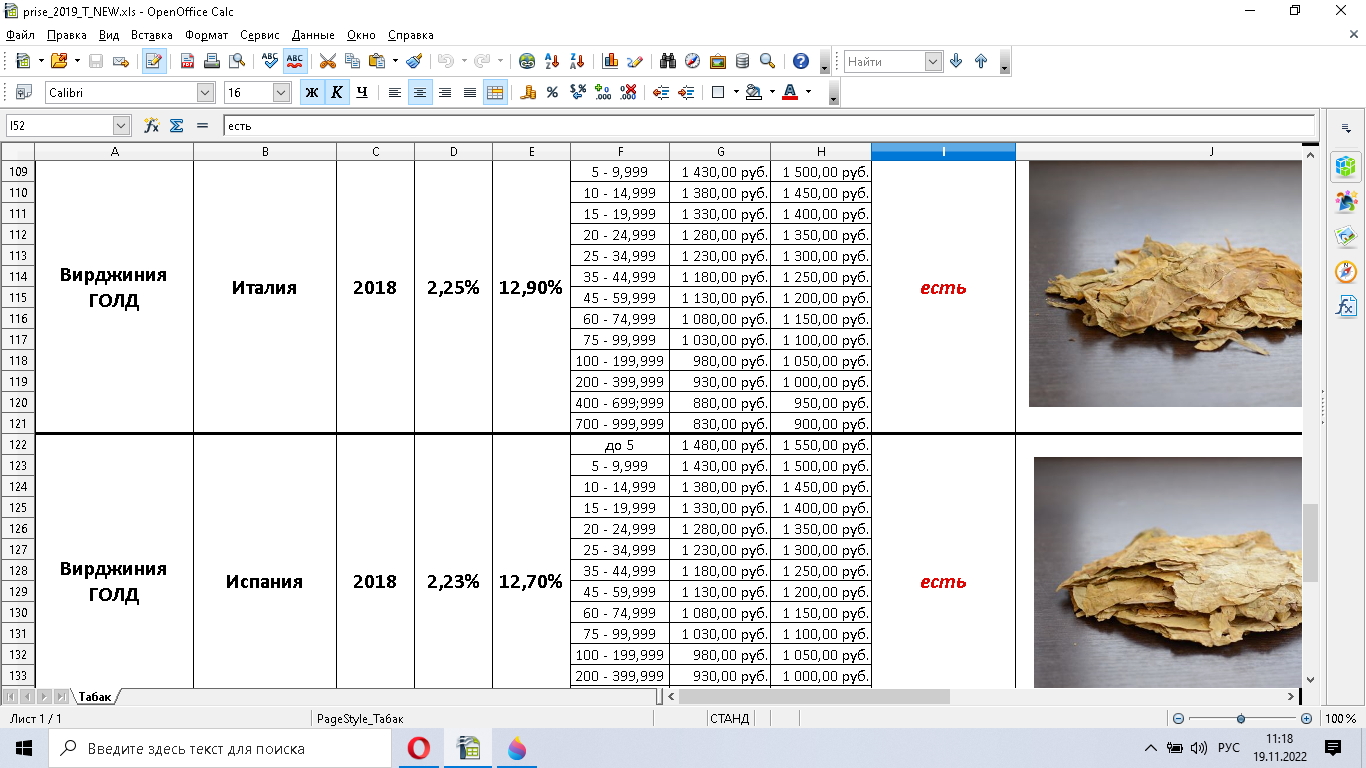Send document as e-mail icon
1366x768 pixels.
coord(121,61)
